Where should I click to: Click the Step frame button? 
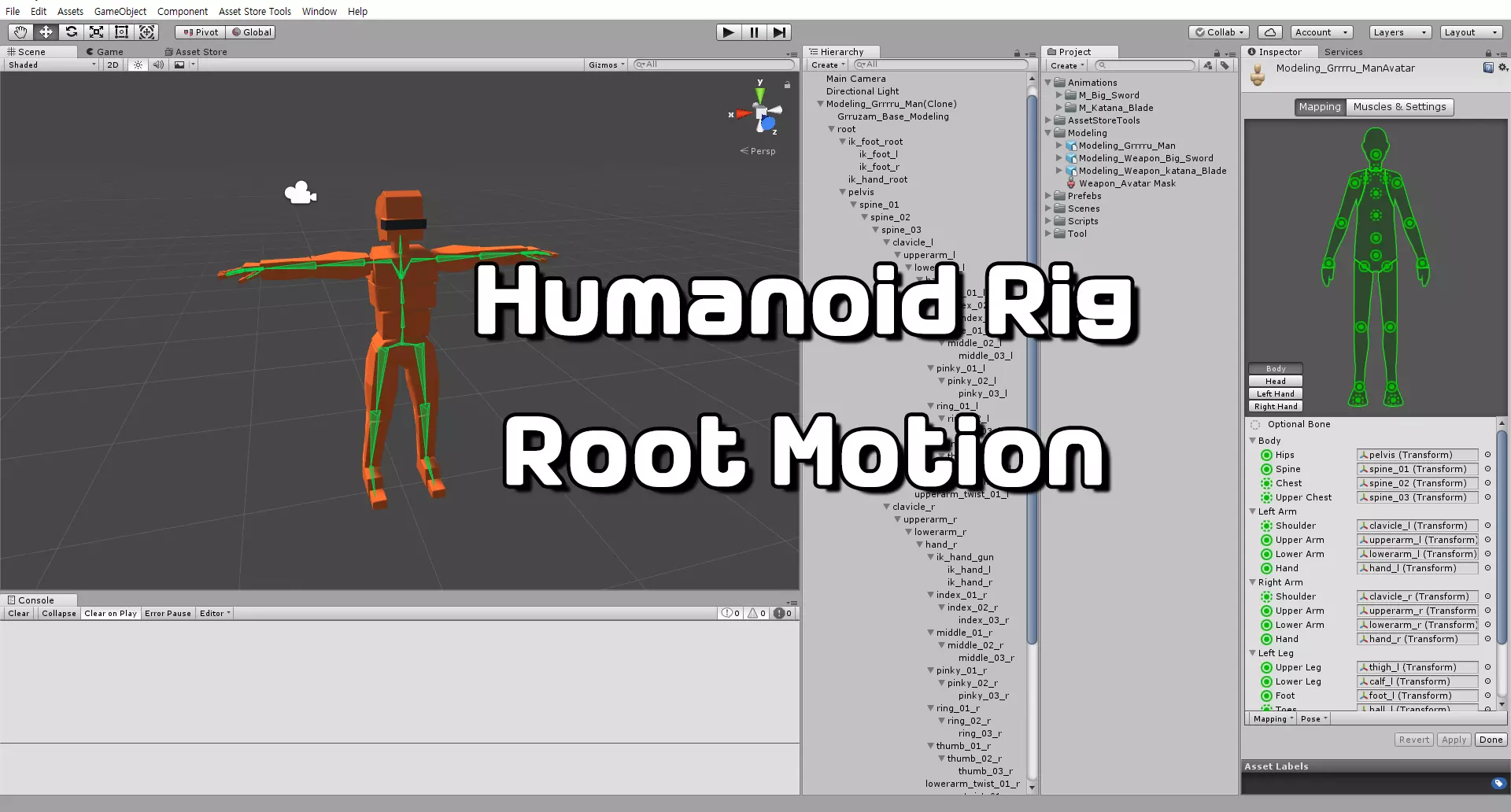(x=778, y=32)
